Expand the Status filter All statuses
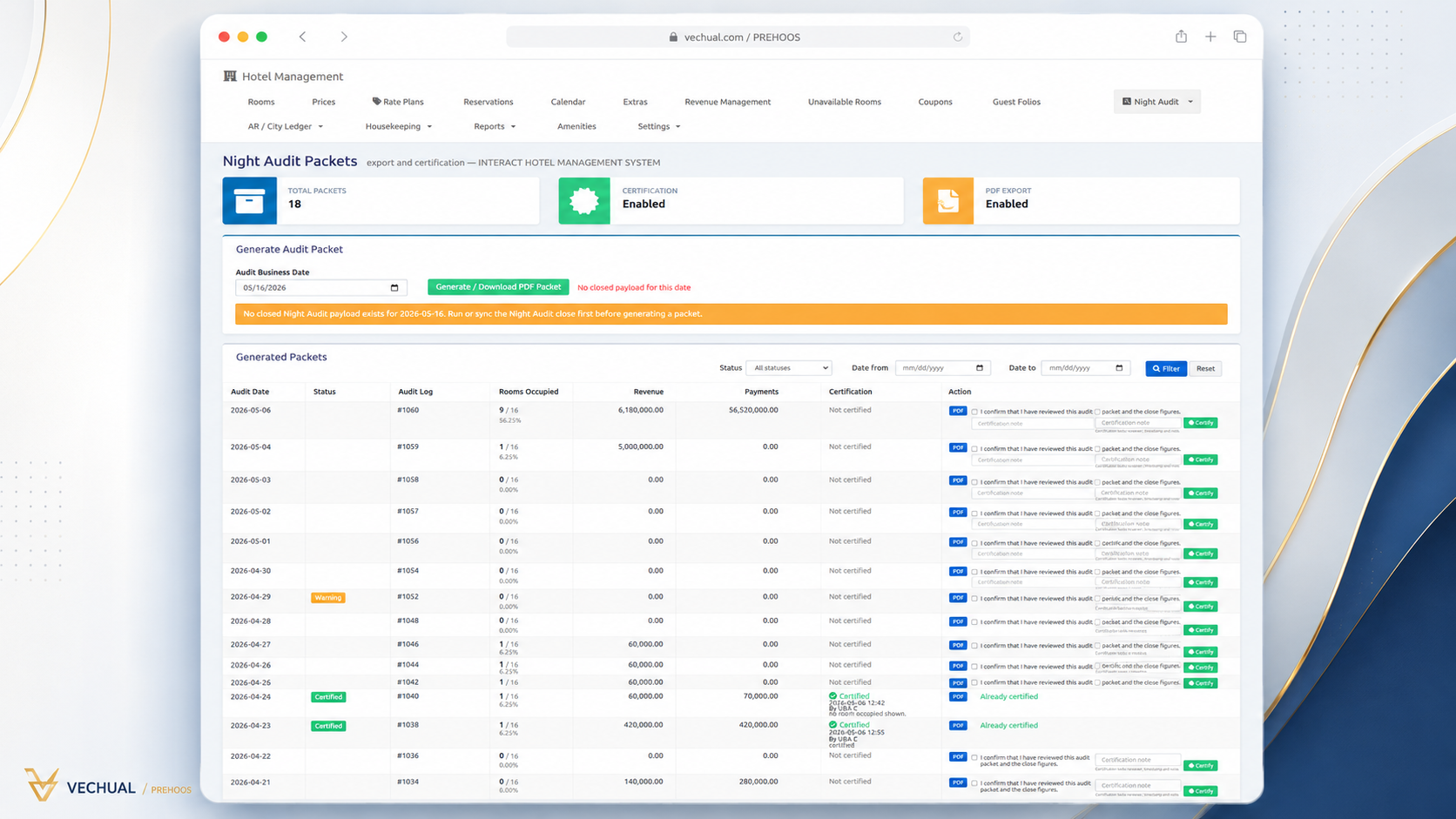The image size is (1456, 819). tap(789, 368)
